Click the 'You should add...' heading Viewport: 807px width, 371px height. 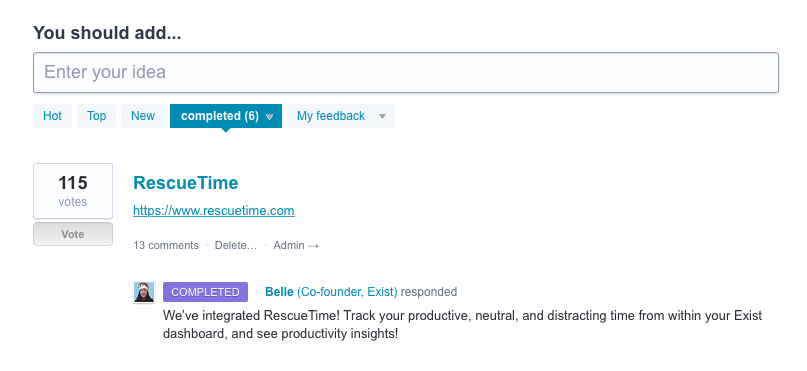(x=107, y=33)
